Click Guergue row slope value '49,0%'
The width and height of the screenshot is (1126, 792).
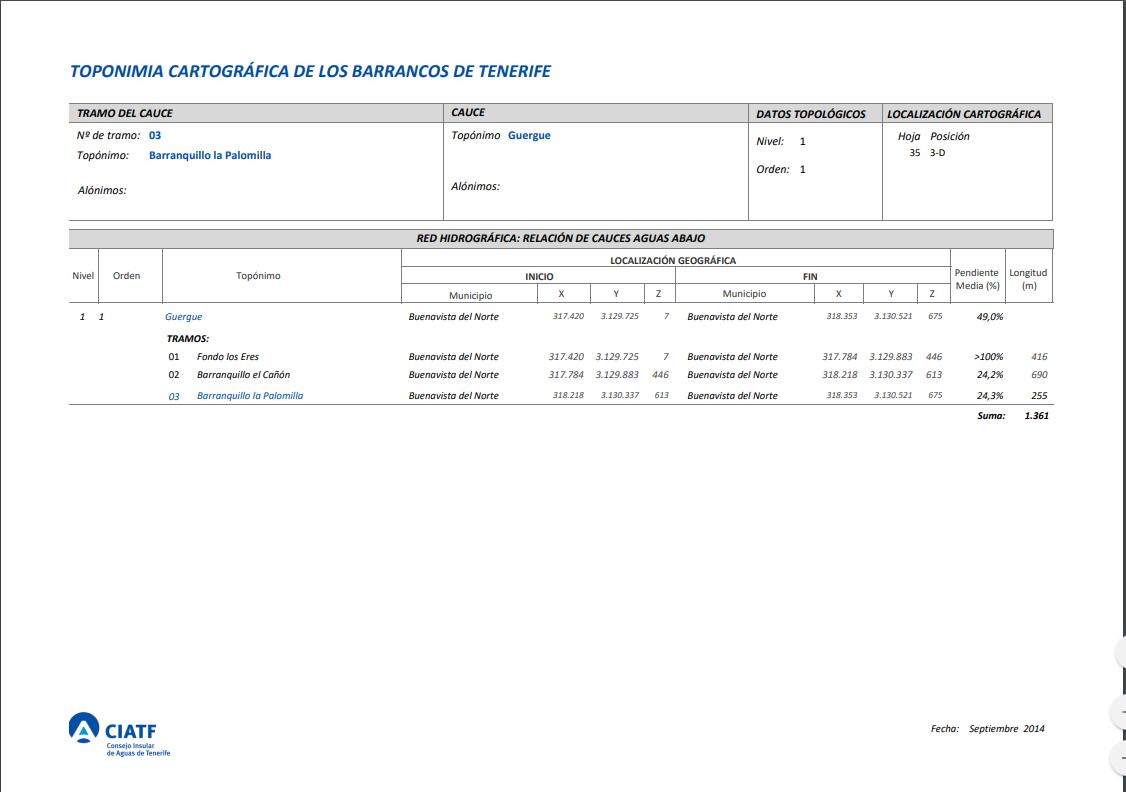(990, 317)
